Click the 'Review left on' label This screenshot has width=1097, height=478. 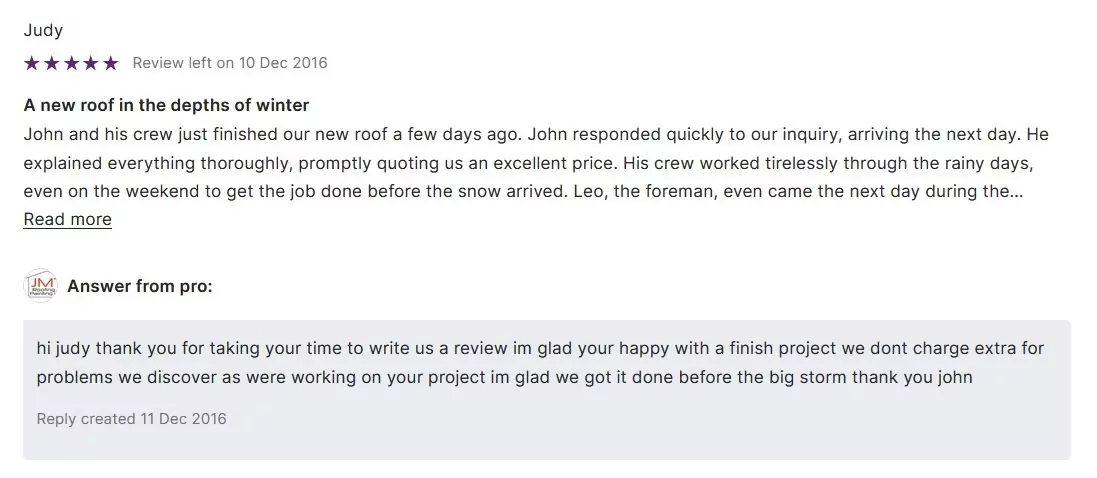pyautogui.click(x=183, y=63)
